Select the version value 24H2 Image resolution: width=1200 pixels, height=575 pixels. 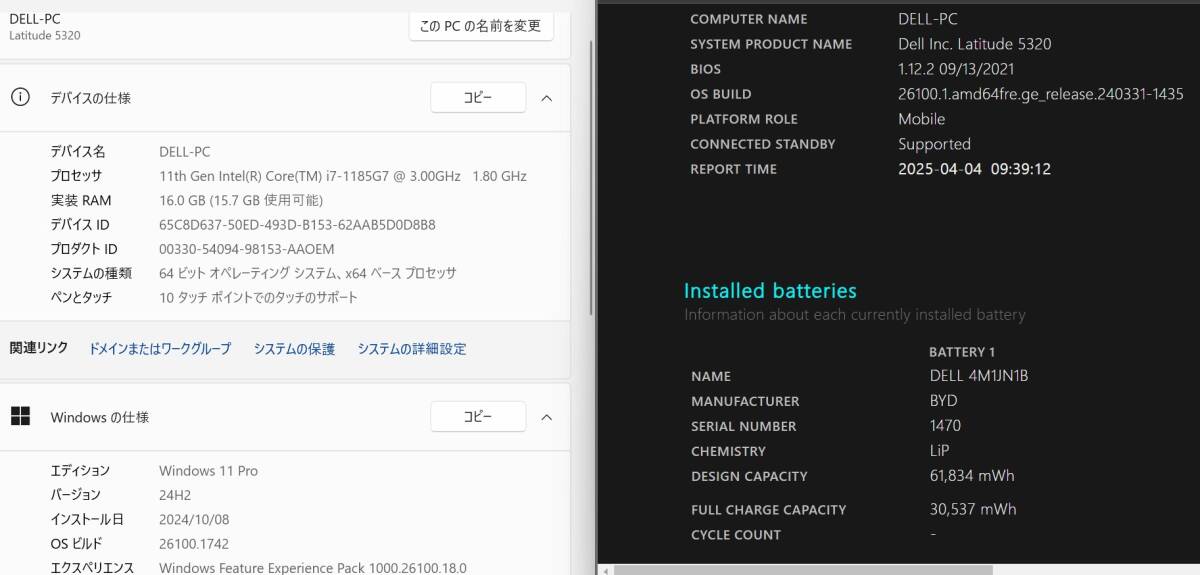tap(175, 495)
